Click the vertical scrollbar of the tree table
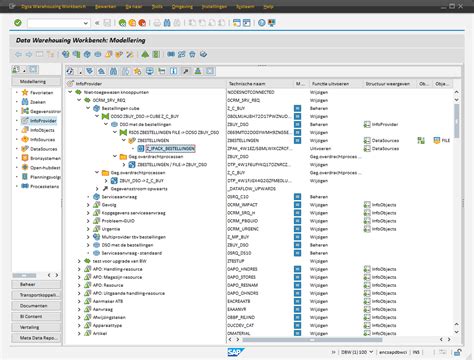 [456, 121]
